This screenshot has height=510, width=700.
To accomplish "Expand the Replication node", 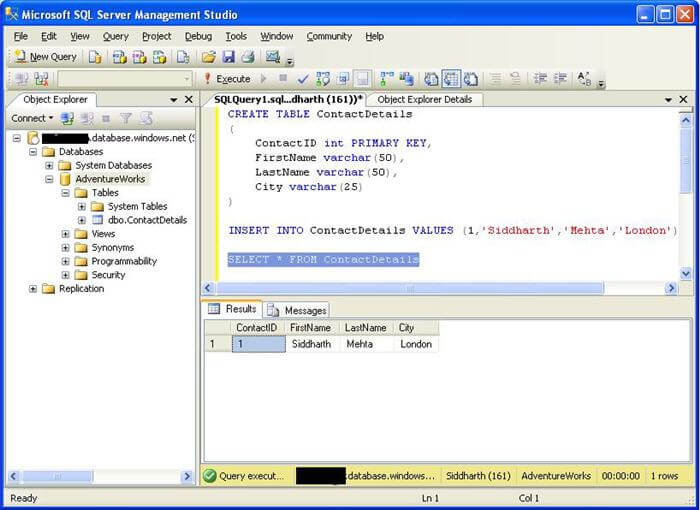I will coord(33,289).
